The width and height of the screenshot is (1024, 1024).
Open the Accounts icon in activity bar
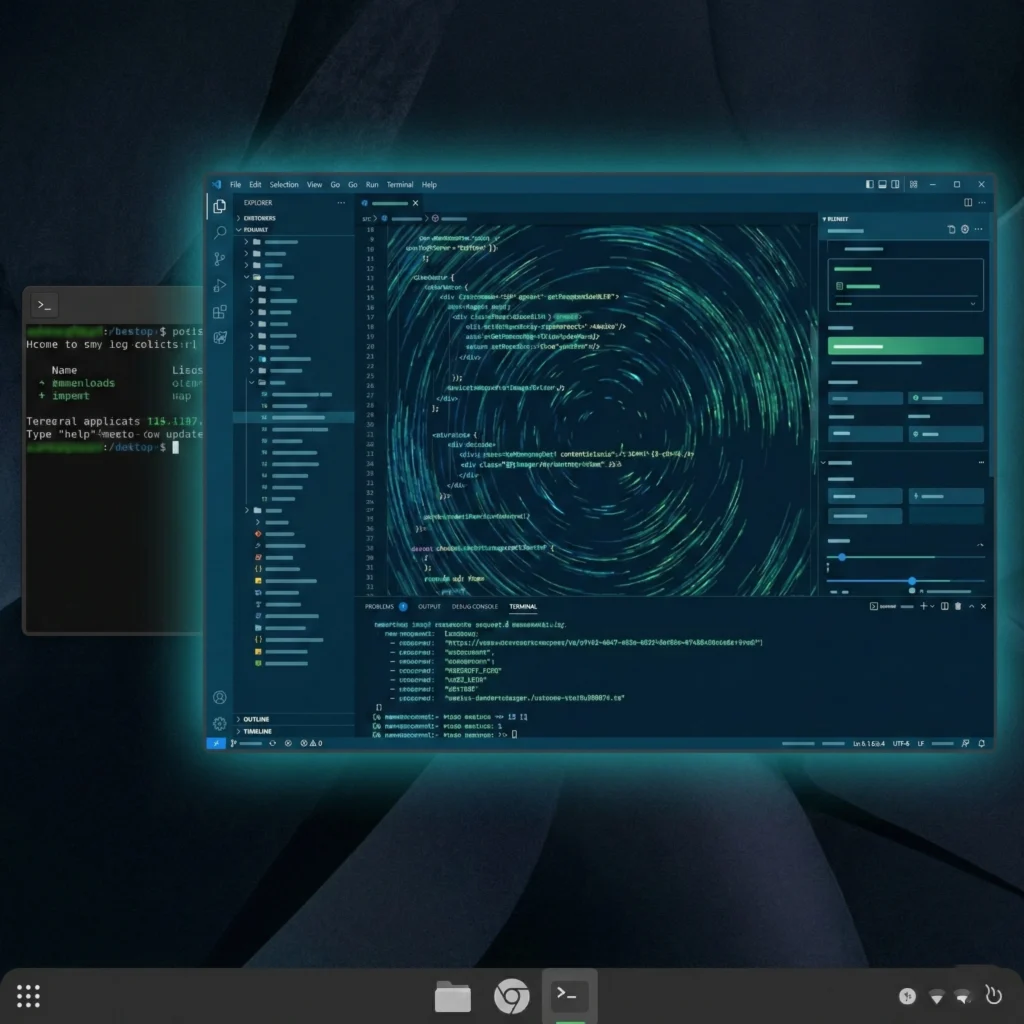pyautogui.click(x=220, y=697)
